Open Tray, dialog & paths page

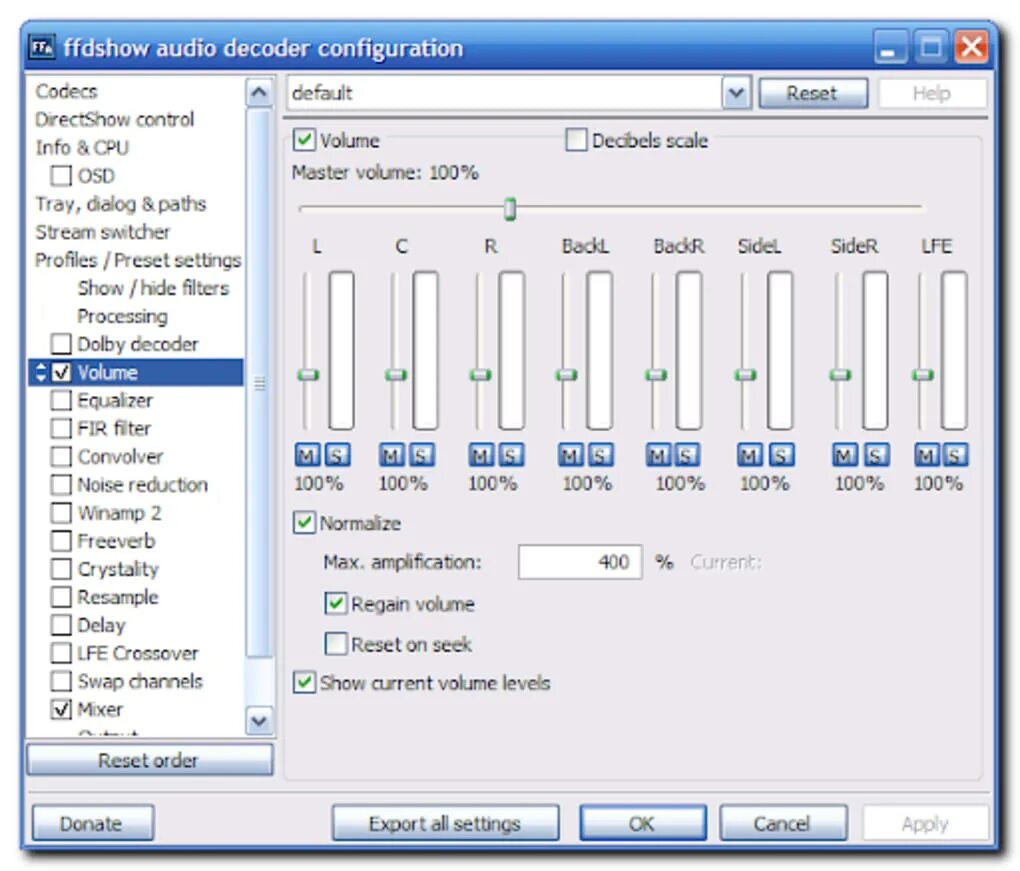tap(120, 204)
